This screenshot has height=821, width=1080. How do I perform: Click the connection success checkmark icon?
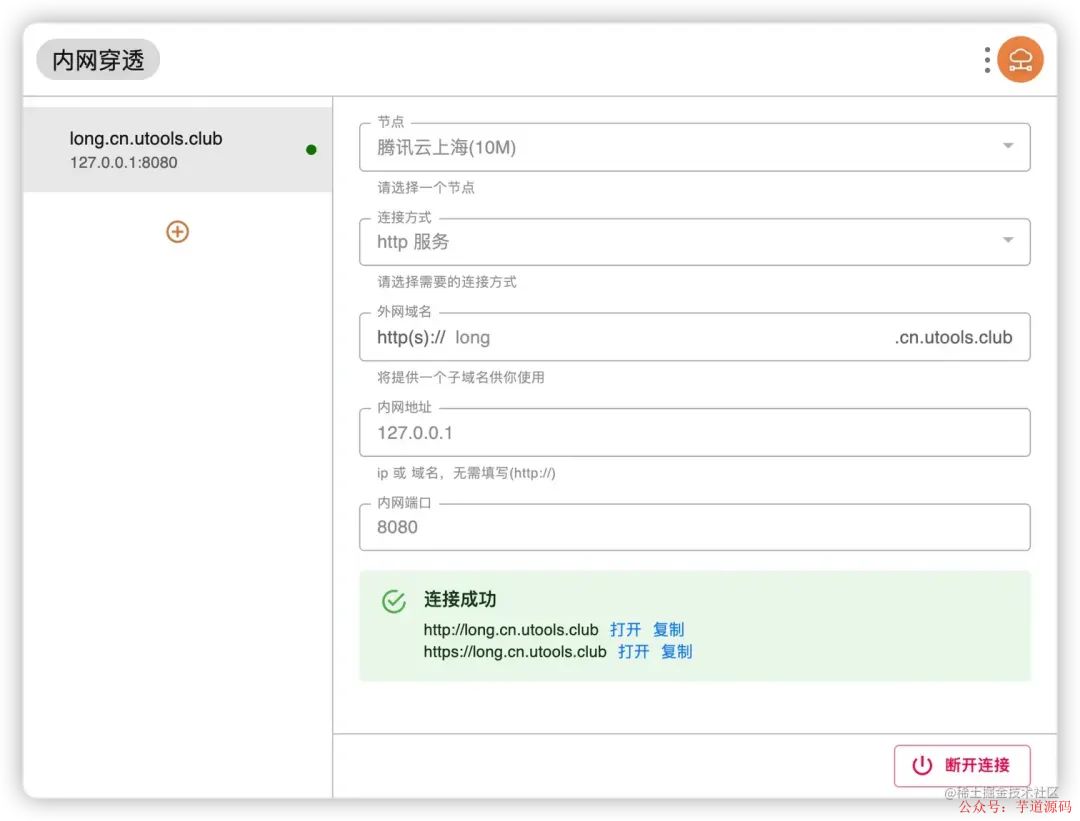(x=394, y=601)
